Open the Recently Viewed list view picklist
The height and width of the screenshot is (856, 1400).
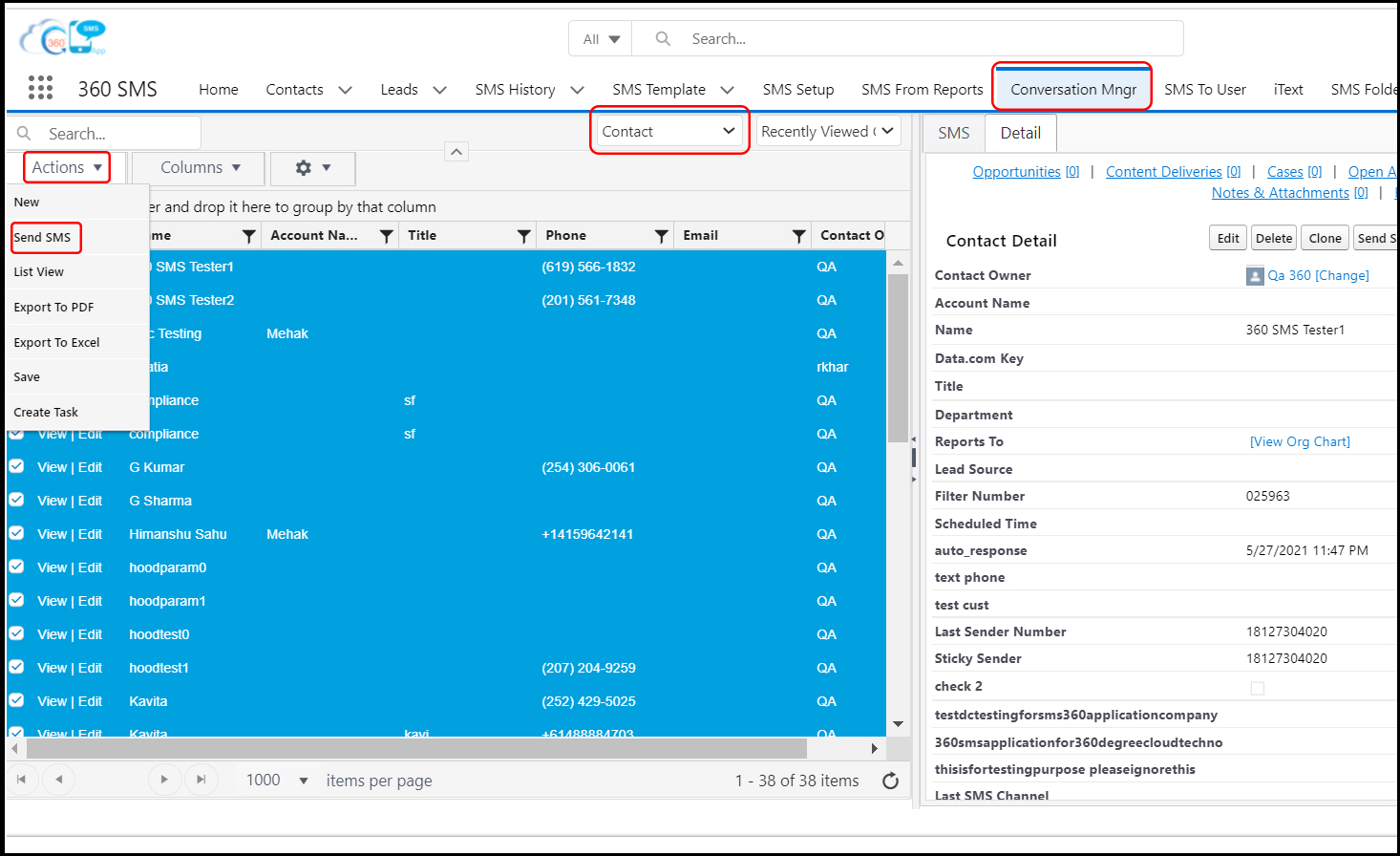click(x=829, y=131)
